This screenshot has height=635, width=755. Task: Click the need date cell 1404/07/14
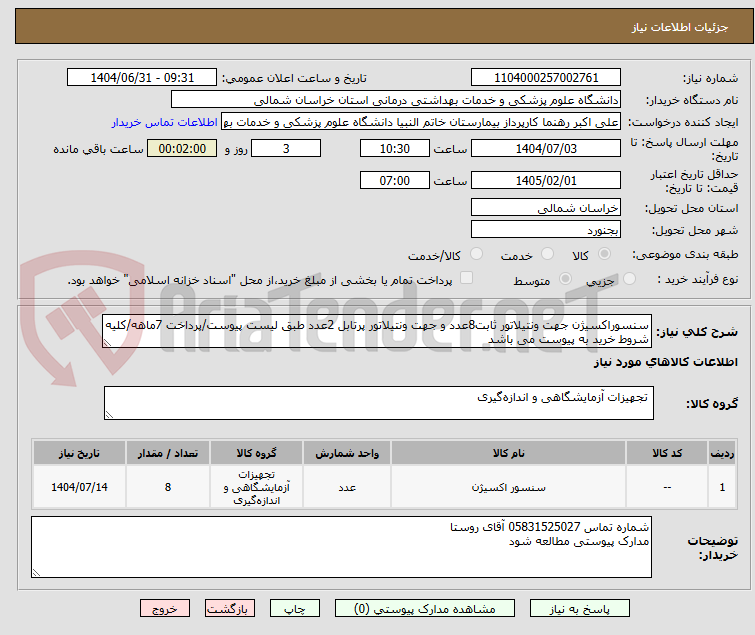tap(79, 487)
